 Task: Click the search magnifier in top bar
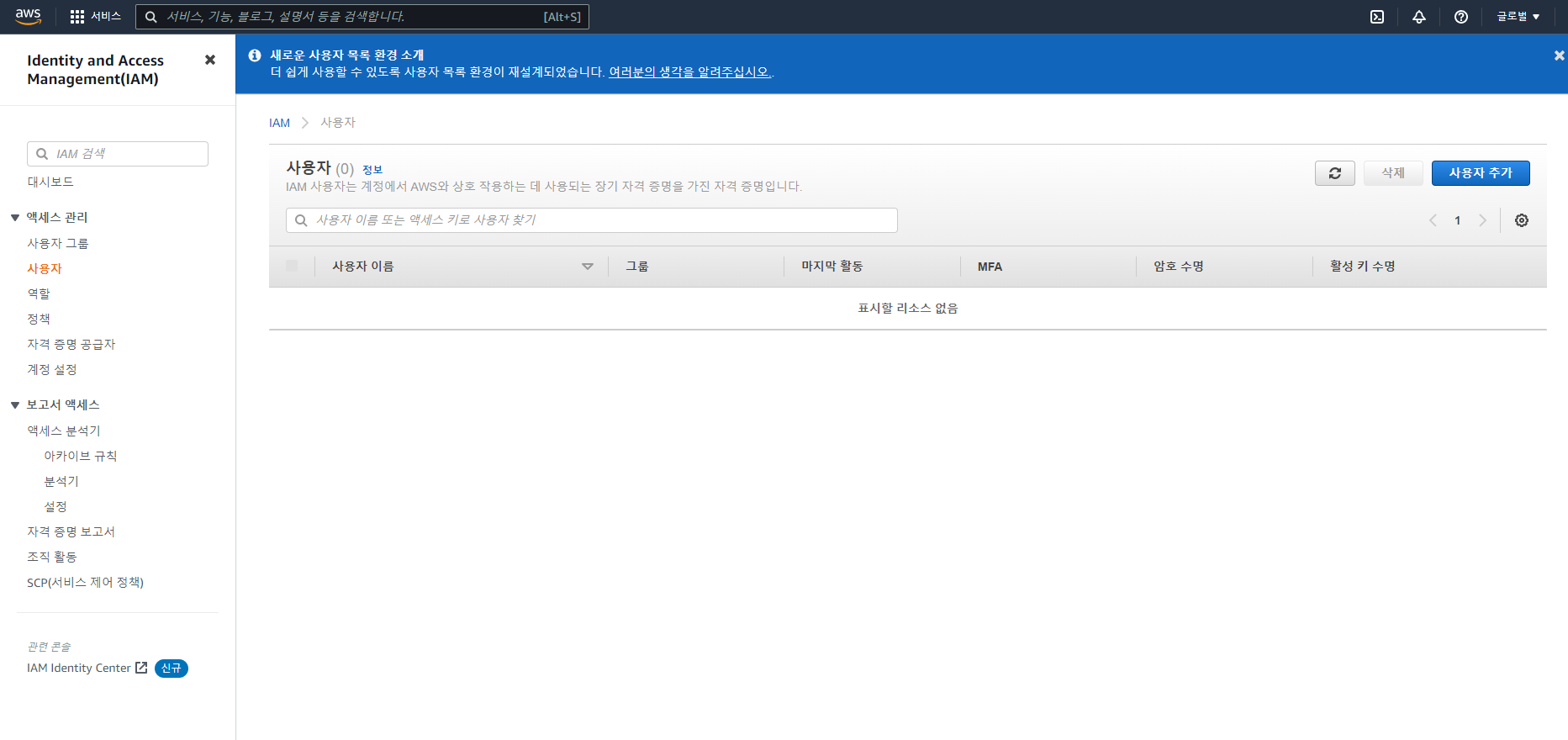(x=151, y=17)
